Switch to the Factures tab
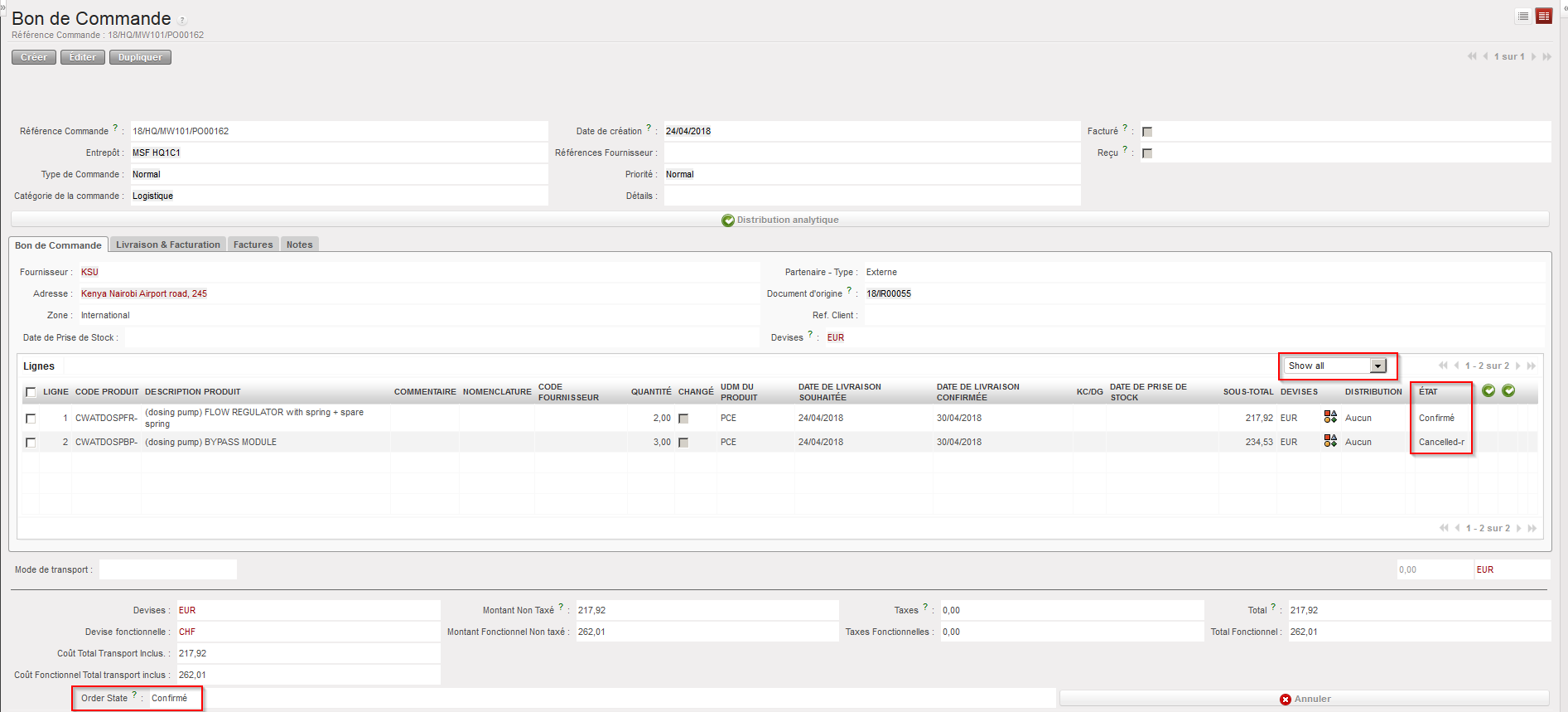The image size is (1568, 712). [x=253, y=245]
